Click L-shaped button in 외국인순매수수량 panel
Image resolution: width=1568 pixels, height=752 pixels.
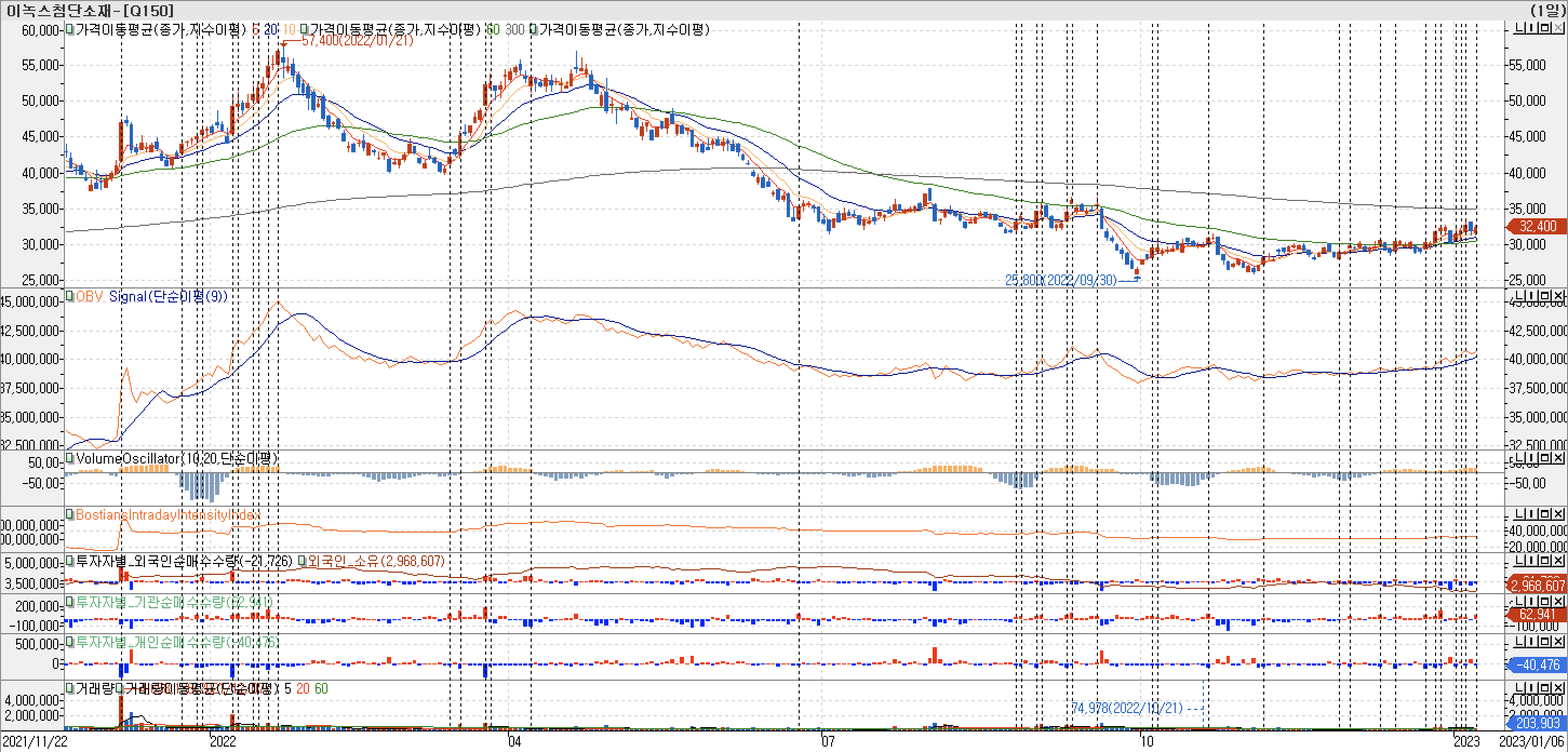(x=1518, y=560)
